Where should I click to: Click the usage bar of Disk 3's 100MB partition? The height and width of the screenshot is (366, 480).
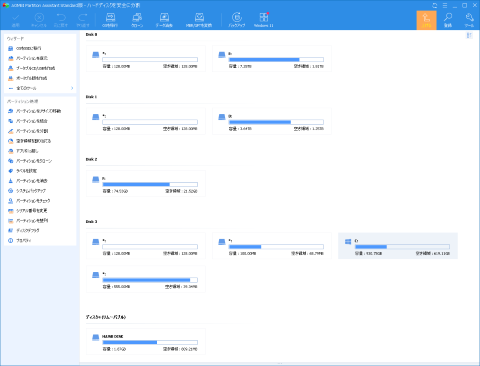(x=276, y=247)
